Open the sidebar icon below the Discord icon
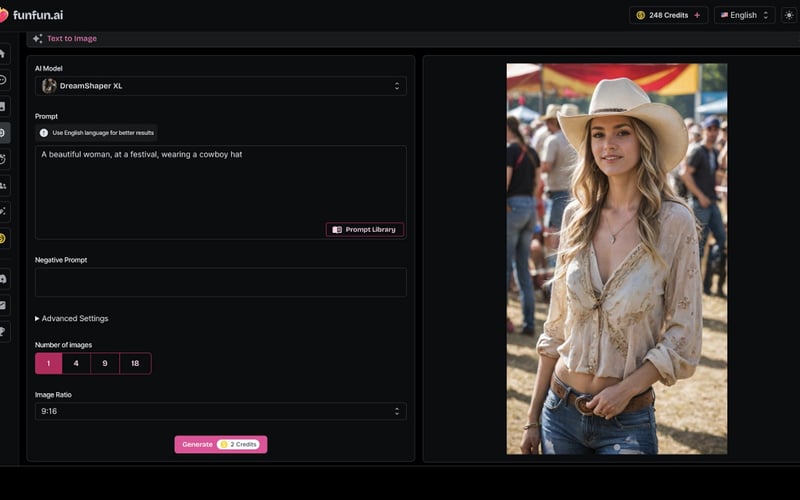Screen dimensions: 800x500 [x=3, y=305]
